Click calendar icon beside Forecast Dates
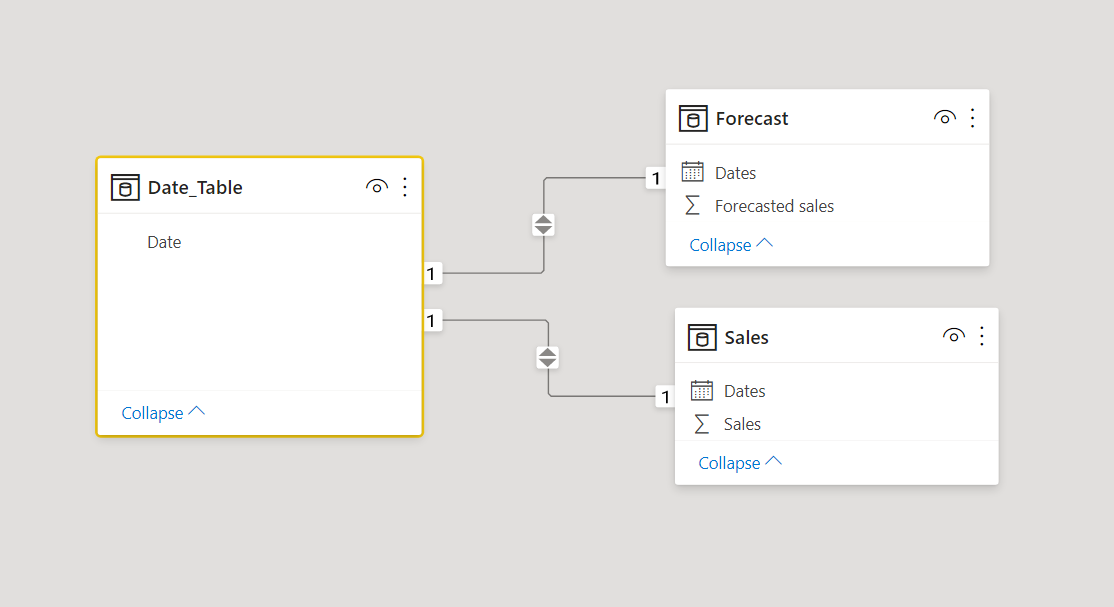This screenshot has width=1114, height=607. [x=693, y=172]
